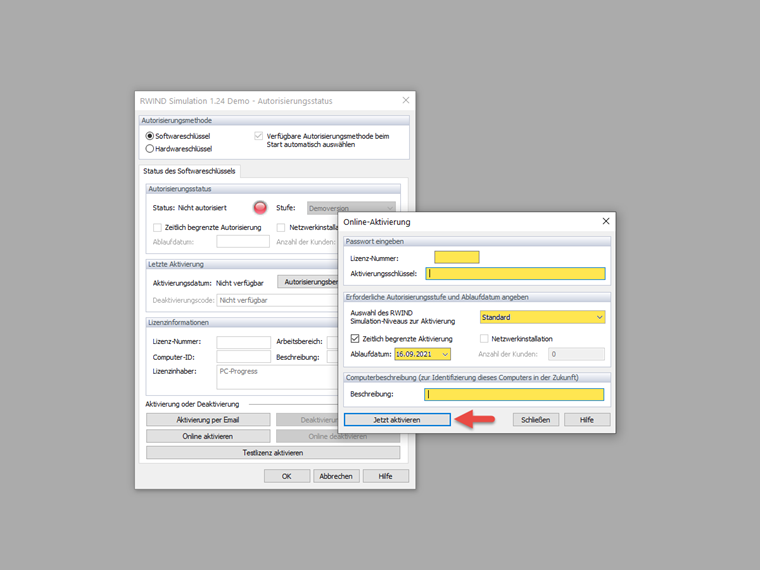The width and height of the screenshot is (760, 570).
Task: Enable Netzwerkinstallation checkbox in Online-Aktivierung
Action: coord(484,338)
